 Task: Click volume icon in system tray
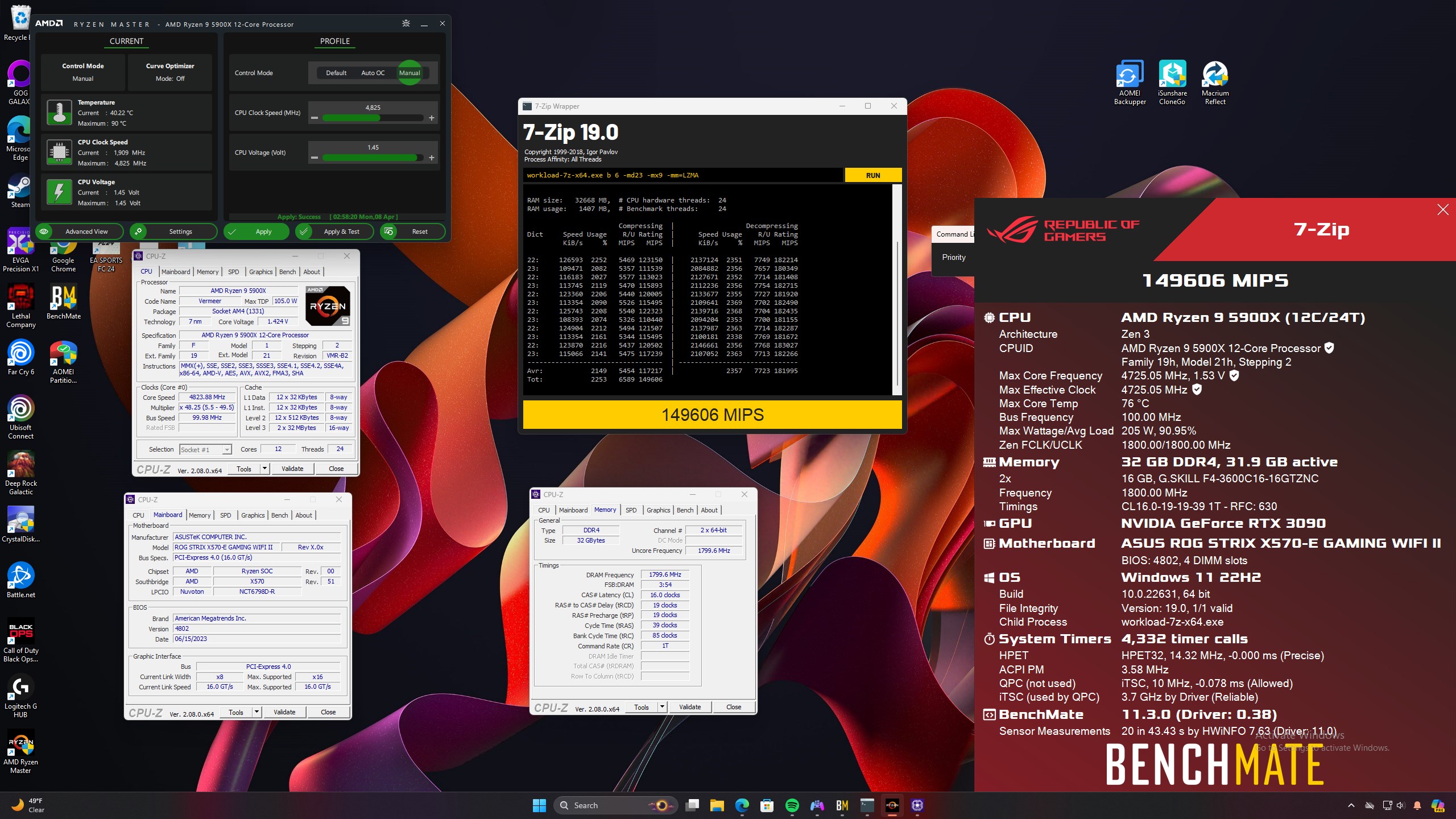1400,805
